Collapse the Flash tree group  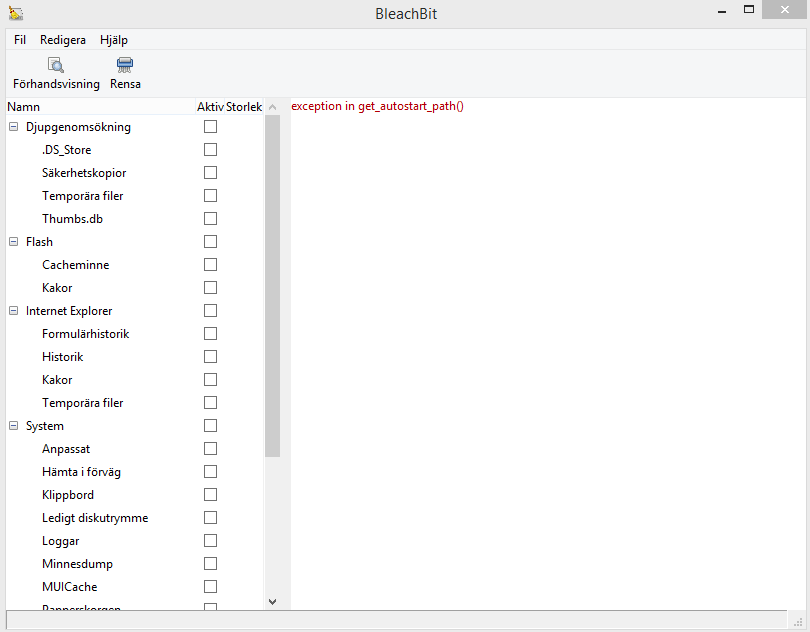pyautogui.click(x=14, y=241)
